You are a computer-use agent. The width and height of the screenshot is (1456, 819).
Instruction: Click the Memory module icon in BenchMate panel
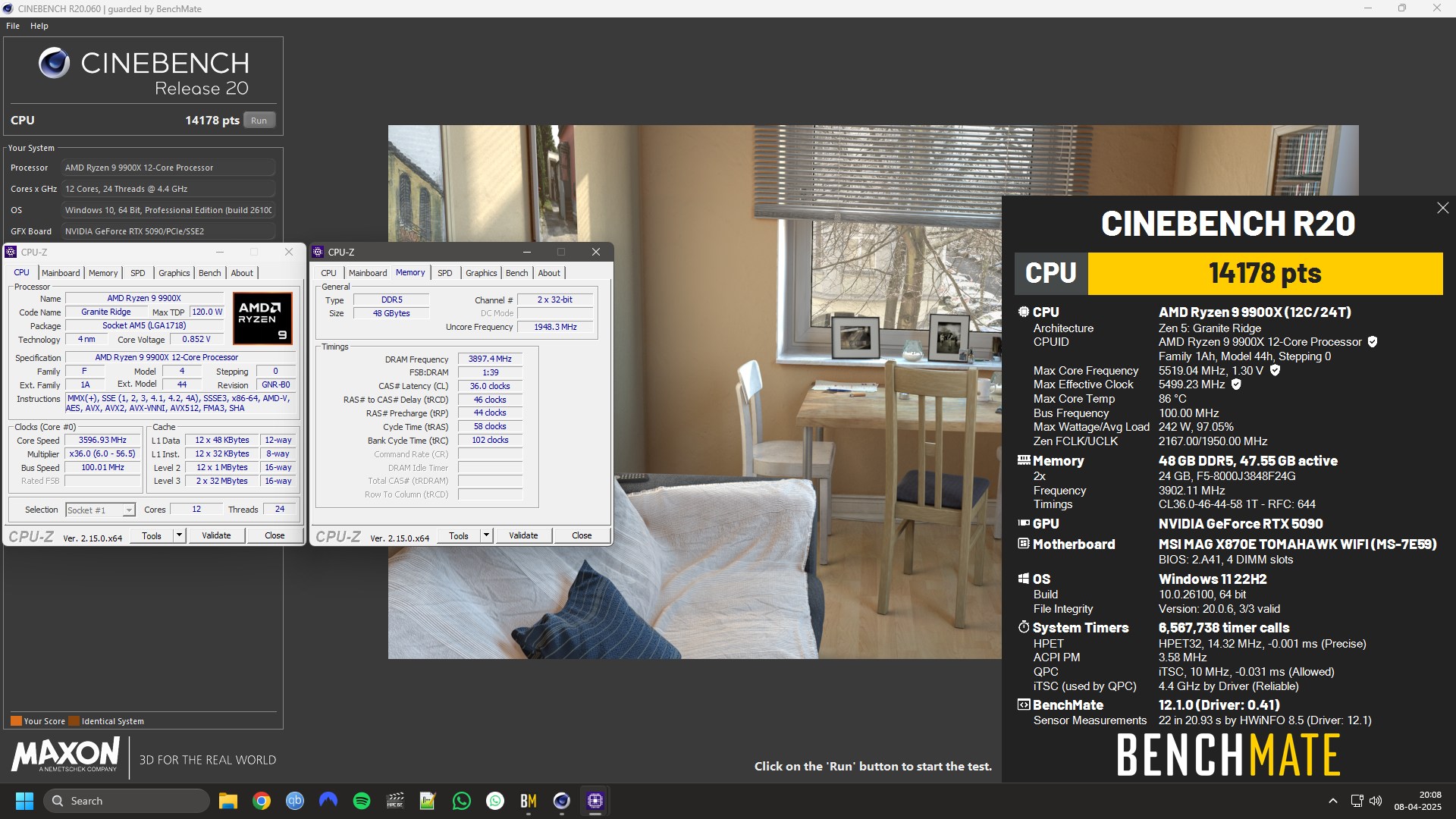(x=1023, y=460)
